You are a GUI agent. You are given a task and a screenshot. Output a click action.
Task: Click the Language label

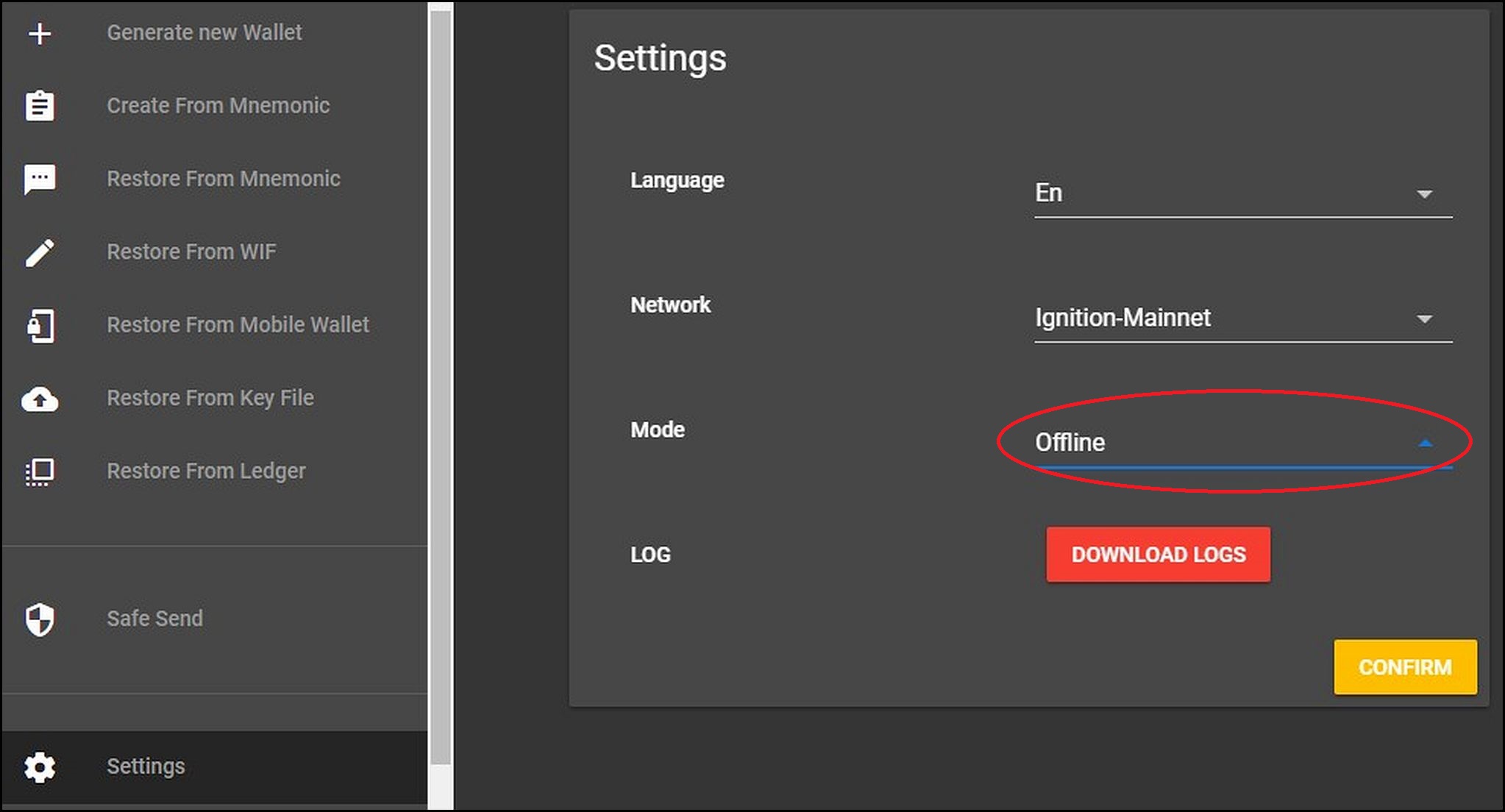click(677, 180)
